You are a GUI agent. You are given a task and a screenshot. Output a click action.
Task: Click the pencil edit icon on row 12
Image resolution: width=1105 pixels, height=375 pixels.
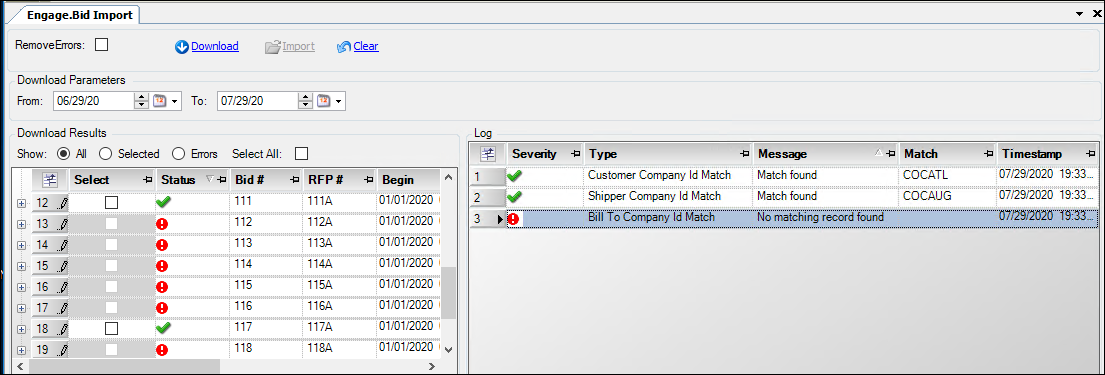62,203
